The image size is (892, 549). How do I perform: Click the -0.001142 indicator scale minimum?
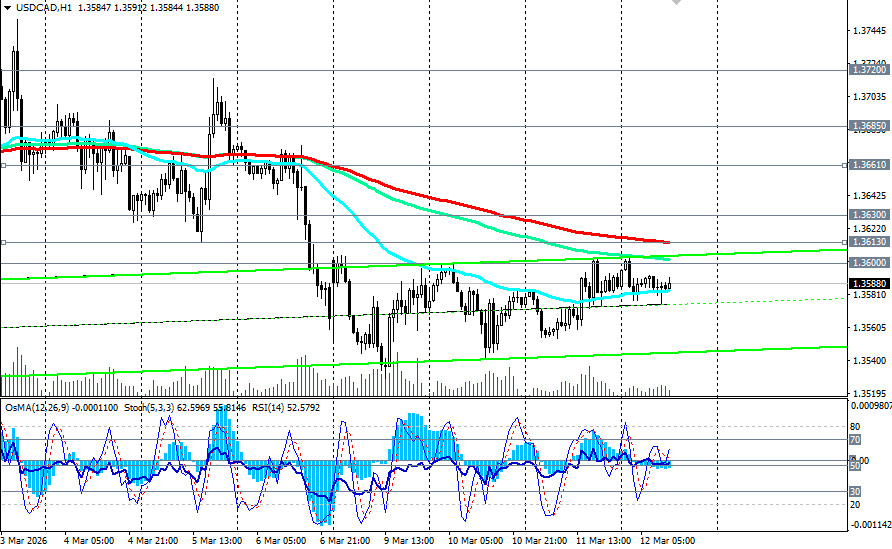[x=870, y=525]
